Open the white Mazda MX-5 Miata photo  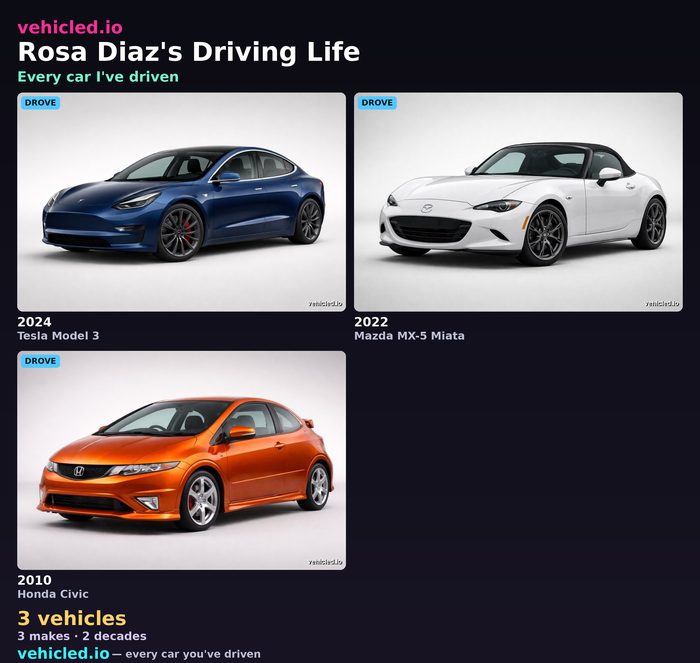pos(518,202)
